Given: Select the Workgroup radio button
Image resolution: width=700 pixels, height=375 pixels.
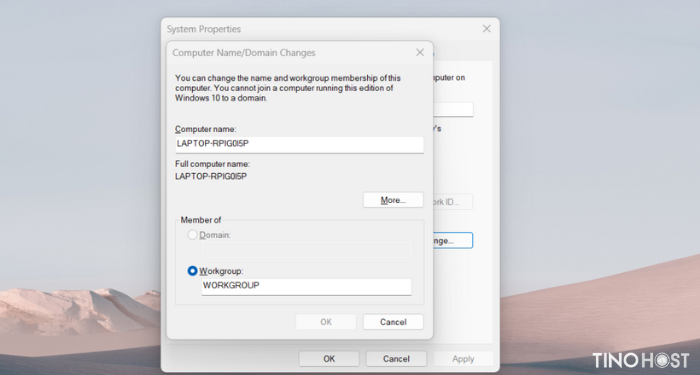Looking at the screenshot, I should 192,271.
